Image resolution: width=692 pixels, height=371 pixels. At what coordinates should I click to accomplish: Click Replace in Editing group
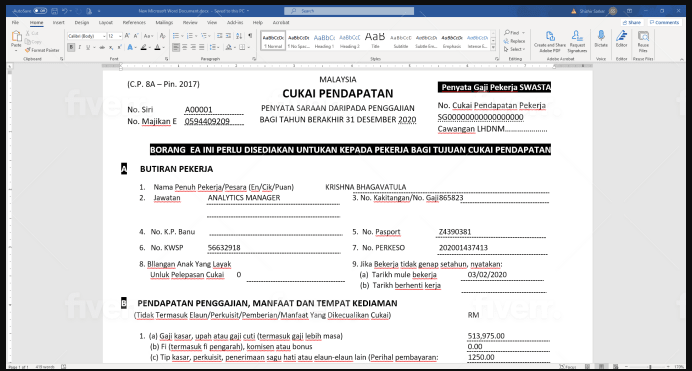click(x=515, y=41)
